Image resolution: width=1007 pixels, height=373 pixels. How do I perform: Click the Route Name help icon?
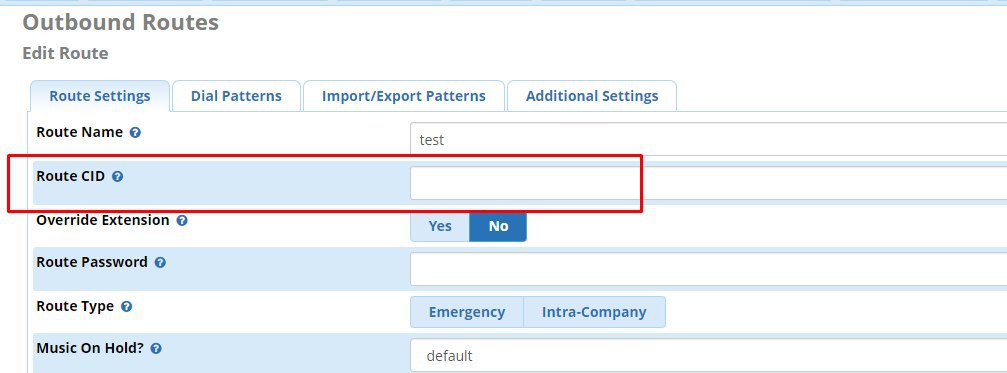click(135, 133)
